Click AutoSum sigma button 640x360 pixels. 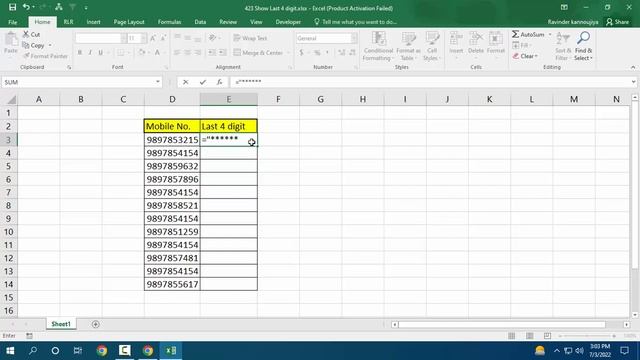pos(529,34)
